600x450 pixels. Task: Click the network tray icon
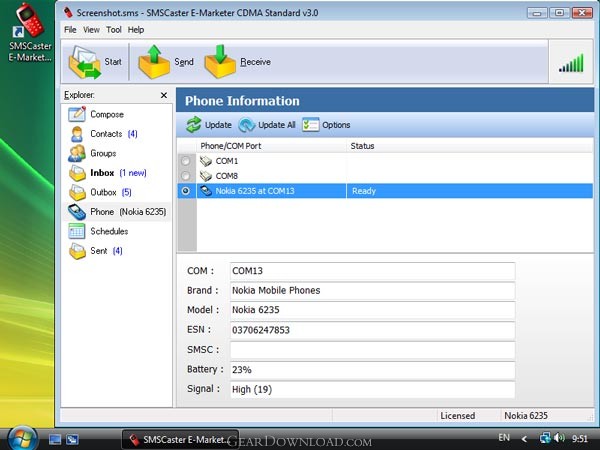(545, 438)
